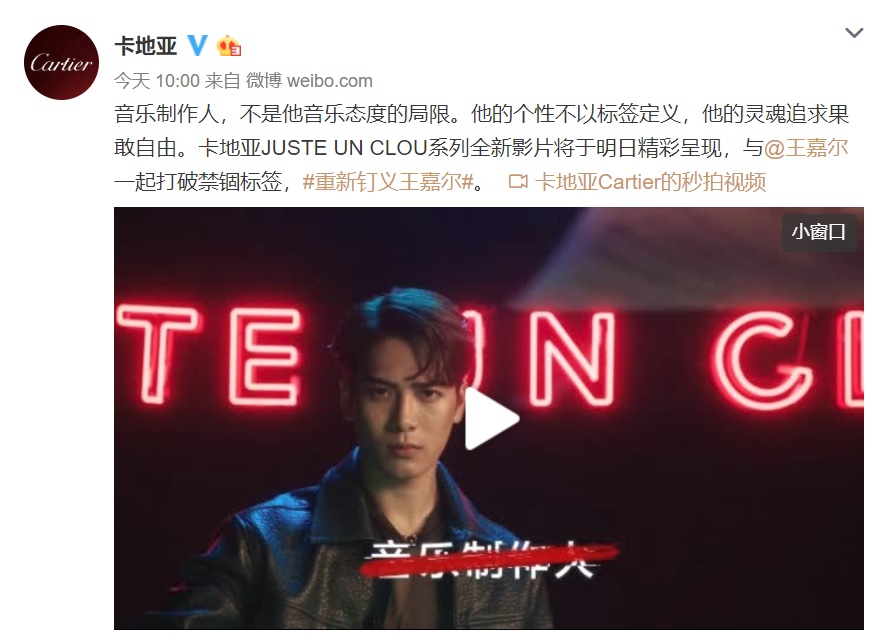Open the @王嘉尔 mention
The height and width of the screenshot is (639, 888).
[x=806, y=148]
